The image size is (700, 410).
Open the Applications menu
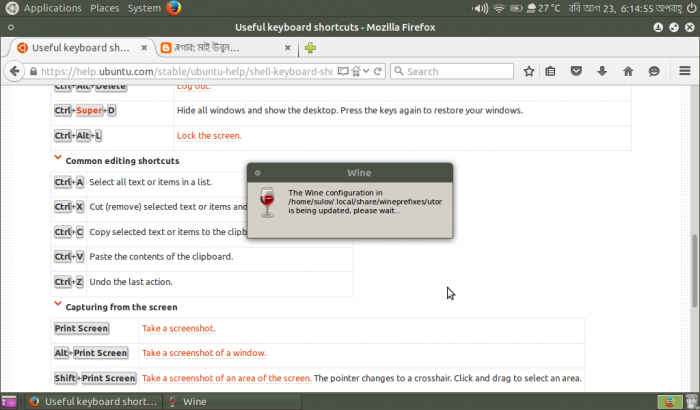53,8
